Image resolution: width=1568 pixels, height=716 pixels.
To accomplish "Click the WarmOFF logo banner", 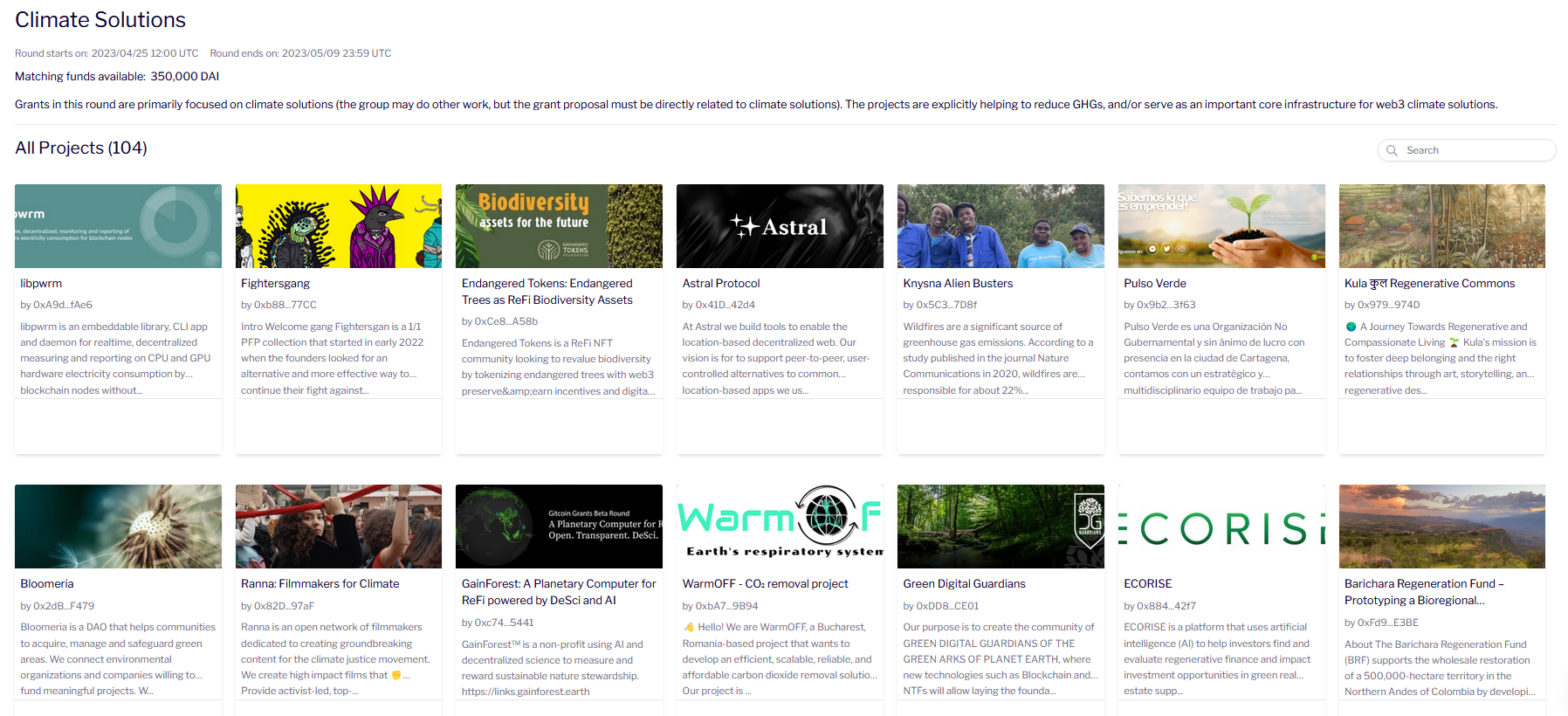I will pyautogui.click(x=780, y=527).
